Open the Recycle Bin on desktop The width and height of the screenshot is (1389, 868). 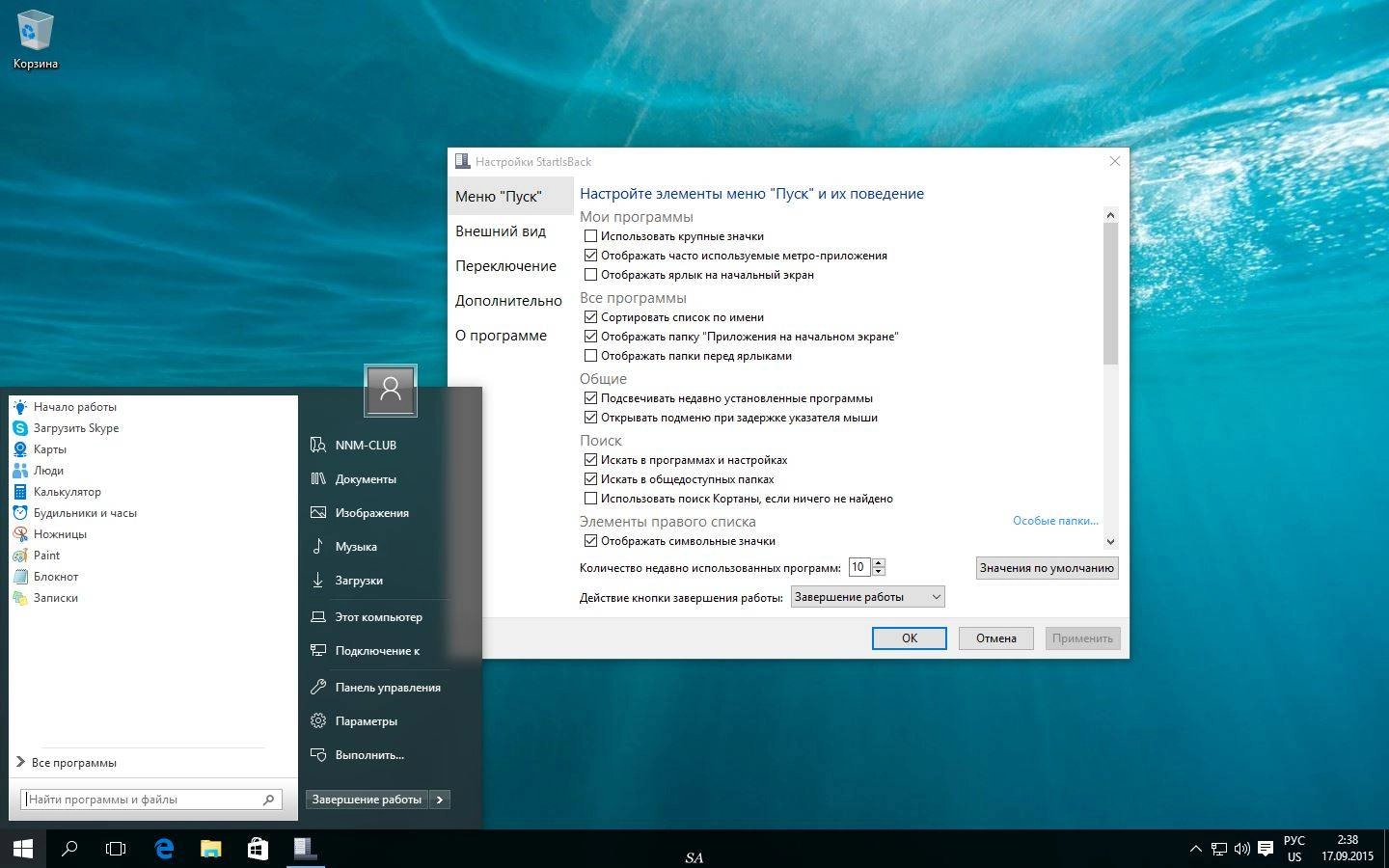(x=35, y=41)
